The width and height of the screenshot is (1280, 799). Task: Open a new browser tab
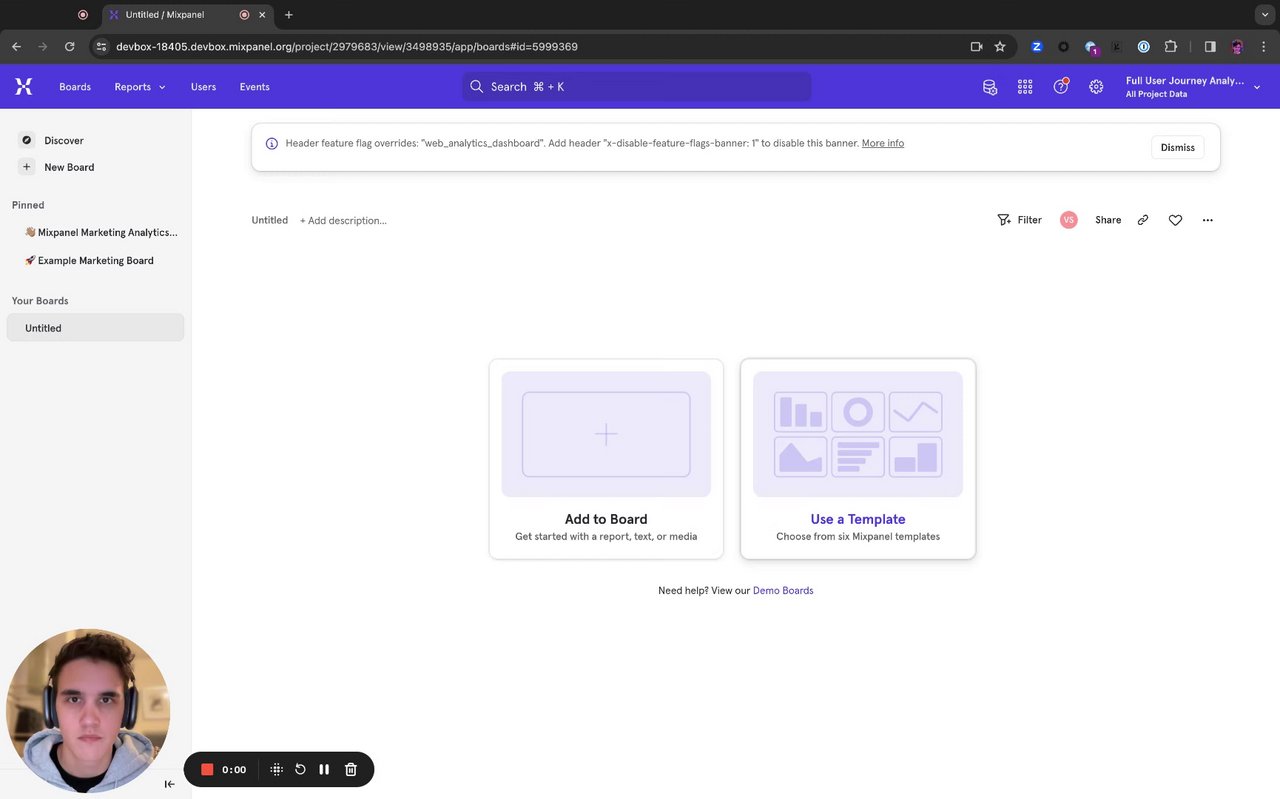289,15
